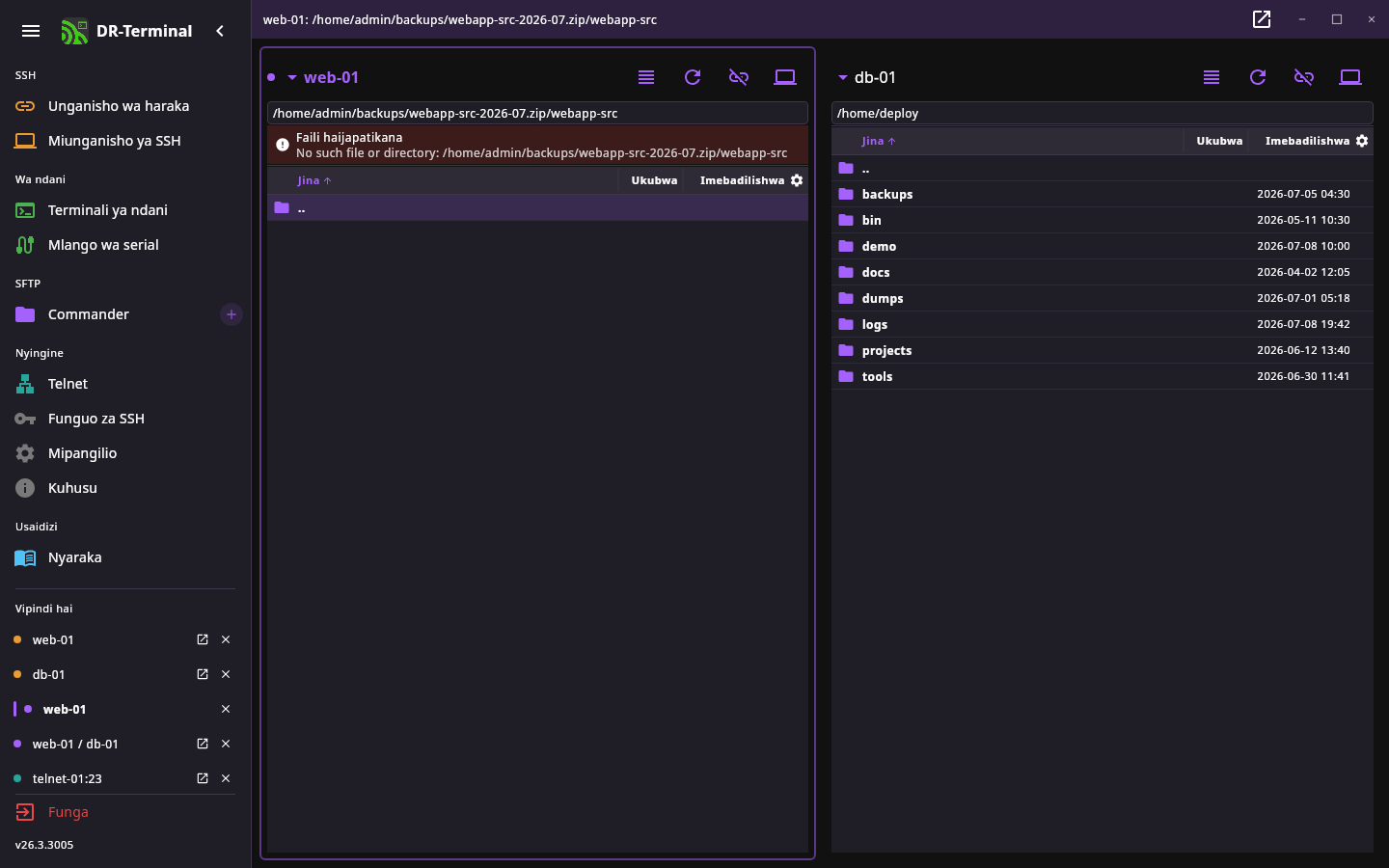
Task: Sort db-01 pane by Ukubwa
Action: (1219, 141)
